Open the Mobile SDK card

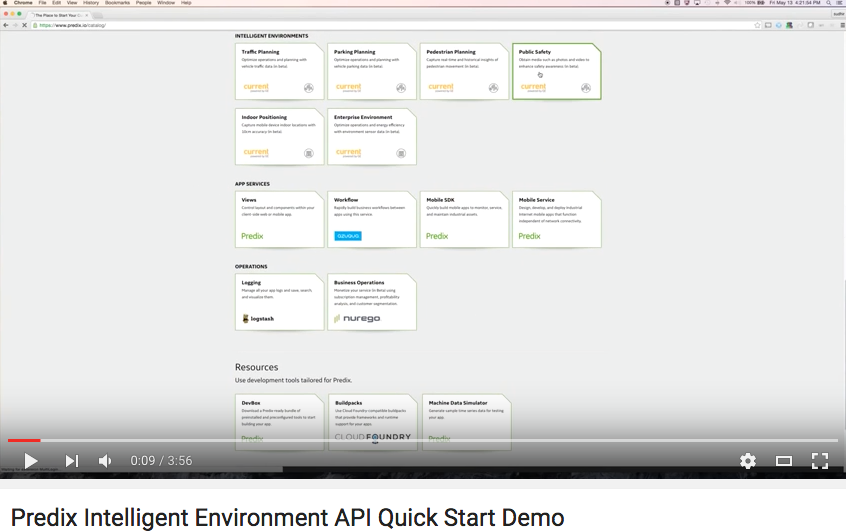[x=464, y=219]
